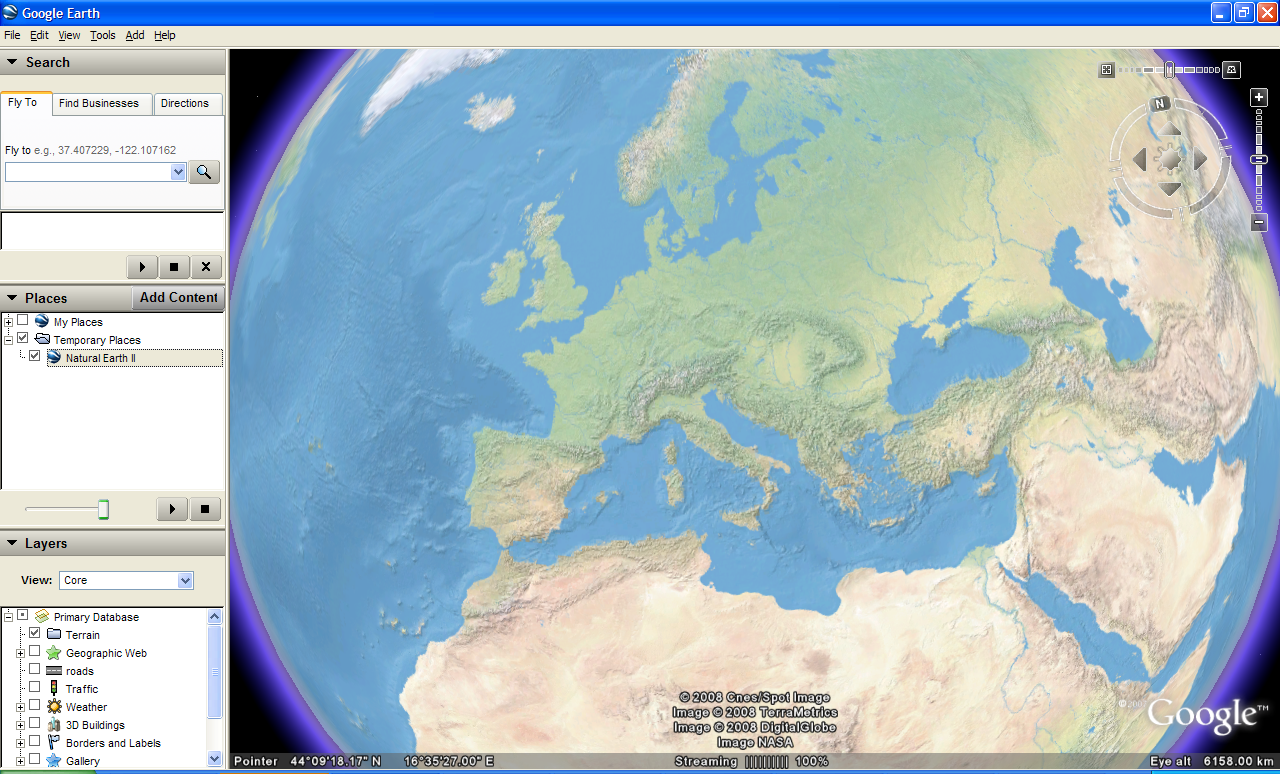This screenshot has height=774, width=1280.
Task: Collapse the Search panel
Action: 12,62
